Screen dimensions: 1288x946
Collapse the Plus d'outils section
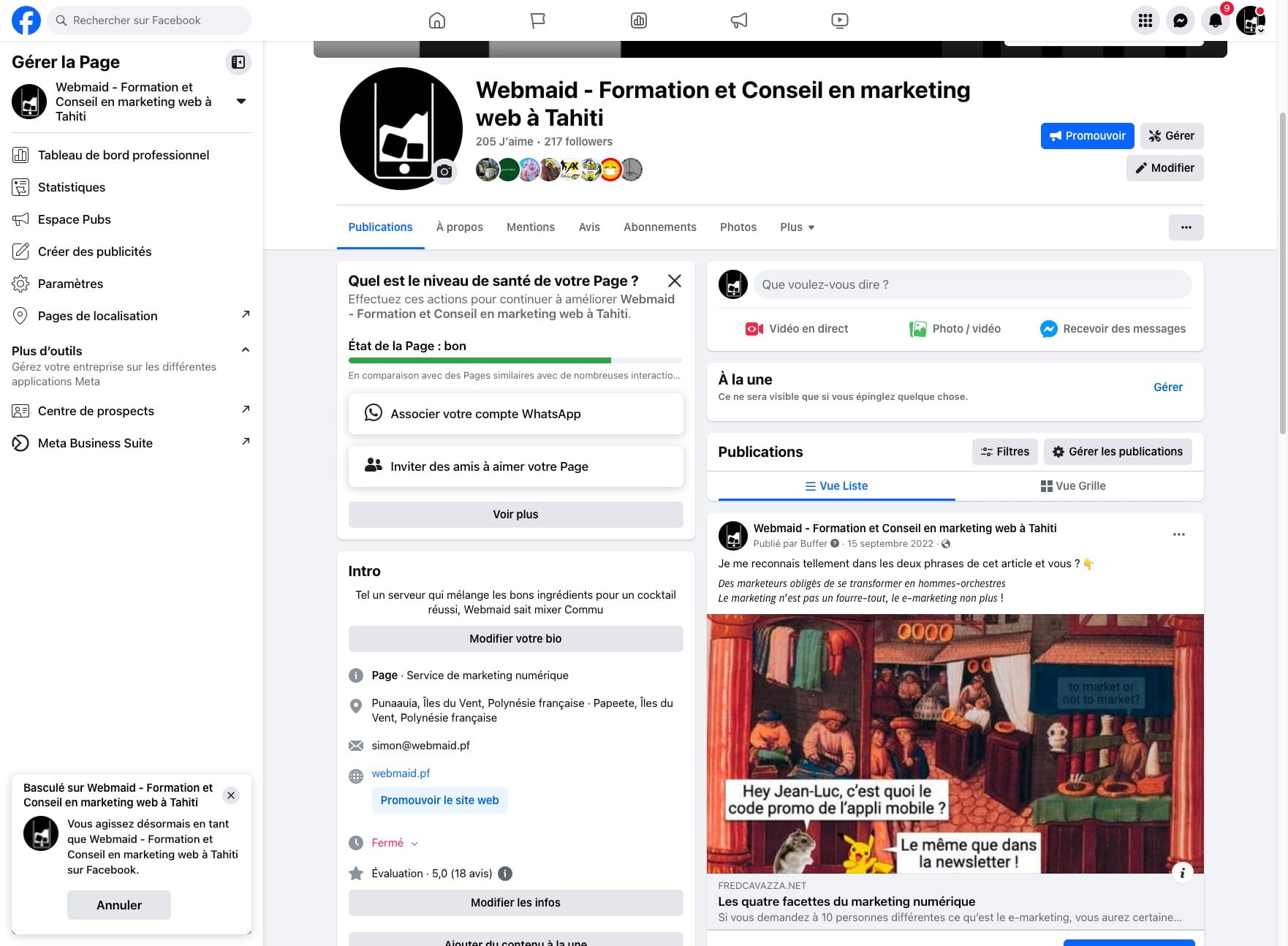click(x=246, y=350)
